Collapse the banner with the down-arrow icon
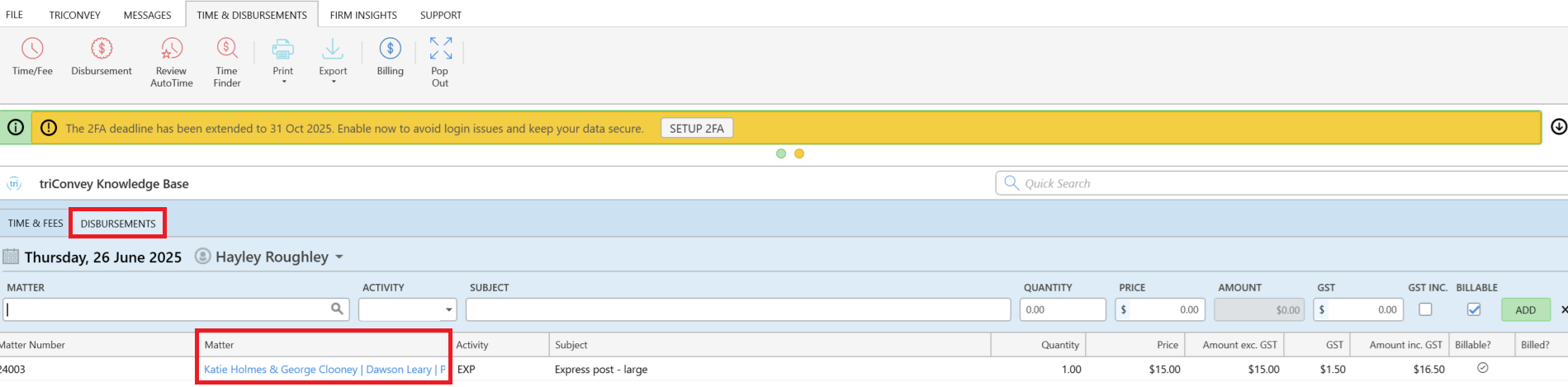 [x=1558, y=127]
